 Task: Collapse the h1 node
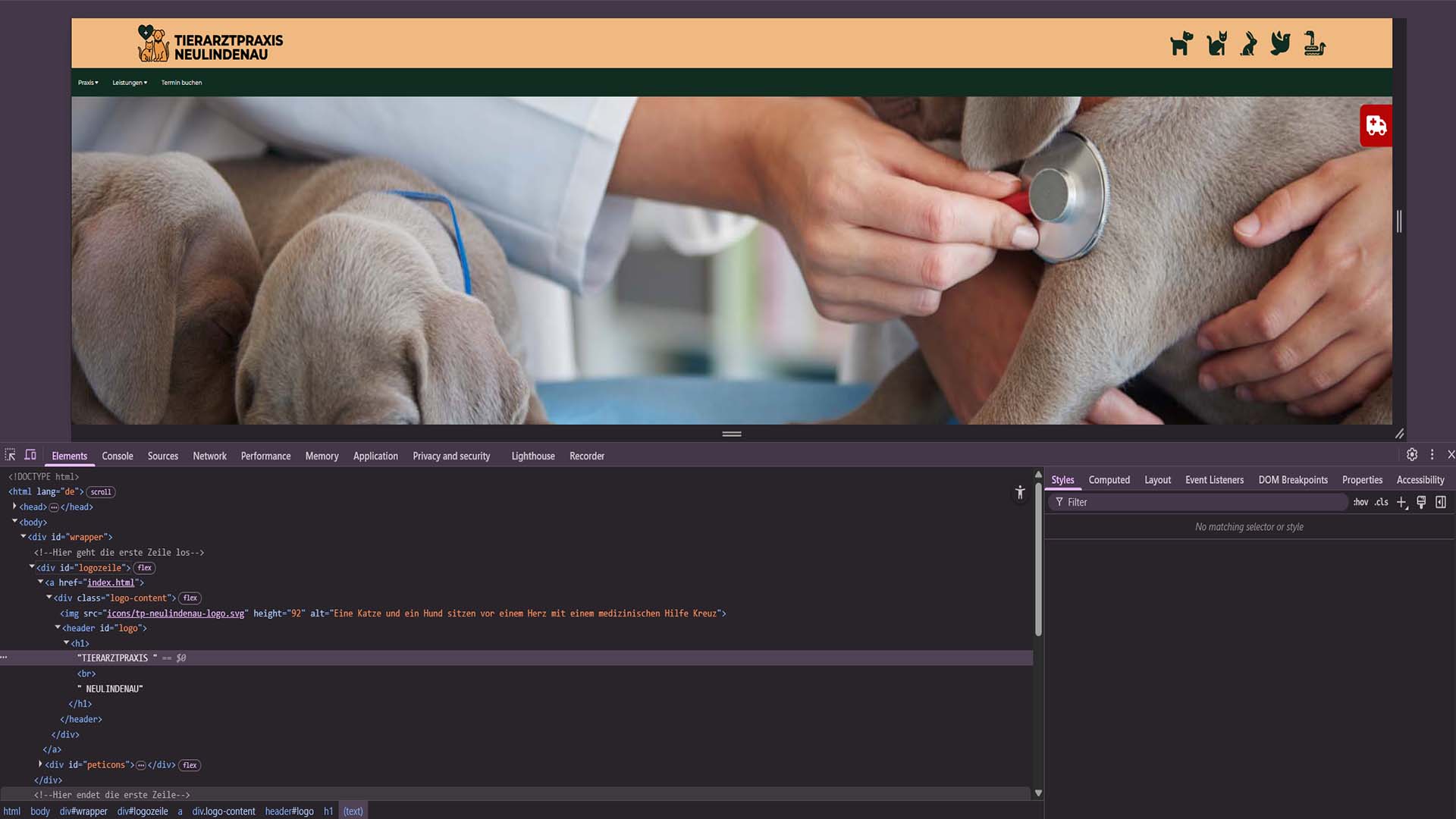pyautogui.click(x=66, y=642)
